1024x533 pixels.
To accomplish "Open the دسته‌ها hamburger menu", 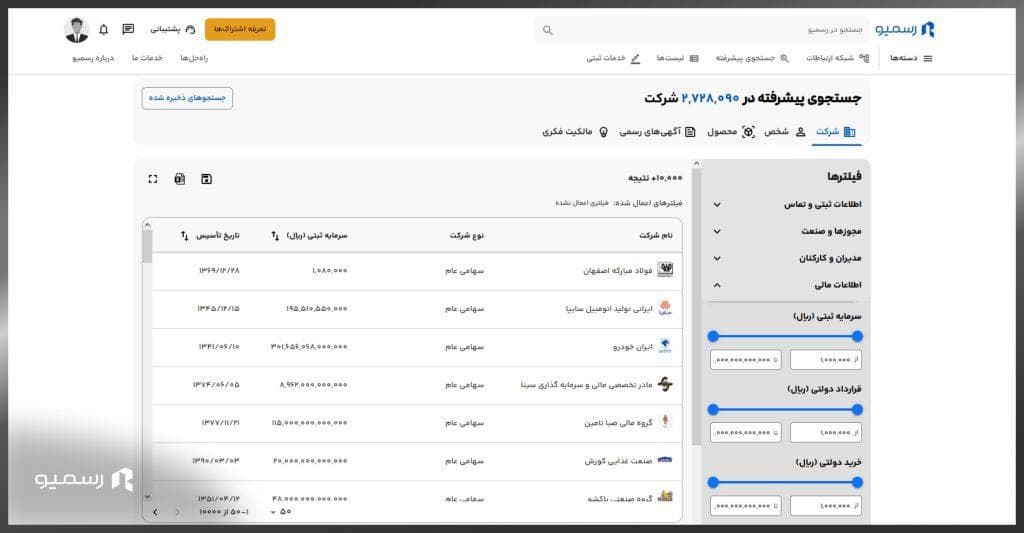I will [x=912, y=58].
